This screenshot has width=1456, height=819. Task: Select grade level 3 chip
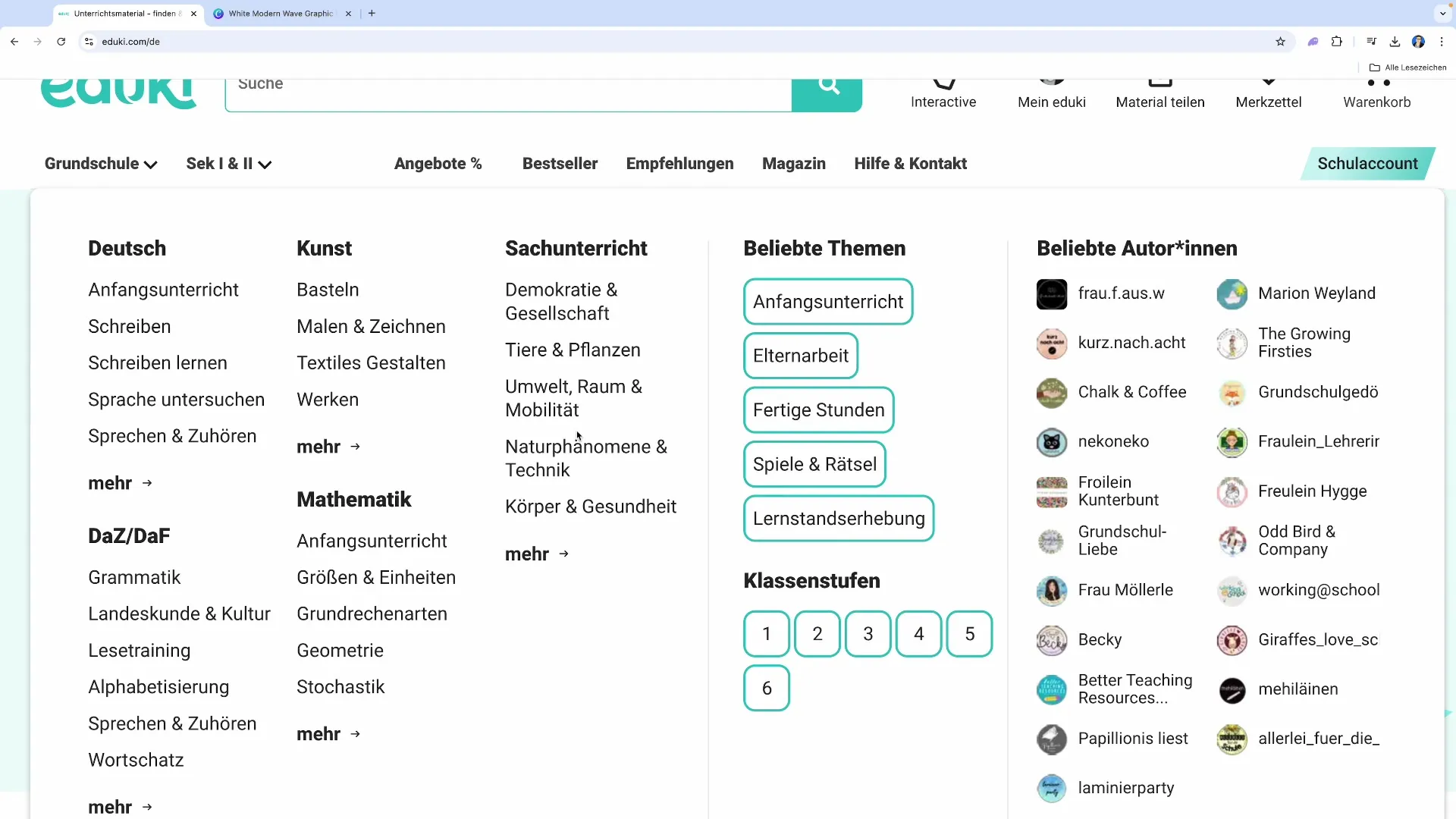point(868,634)
